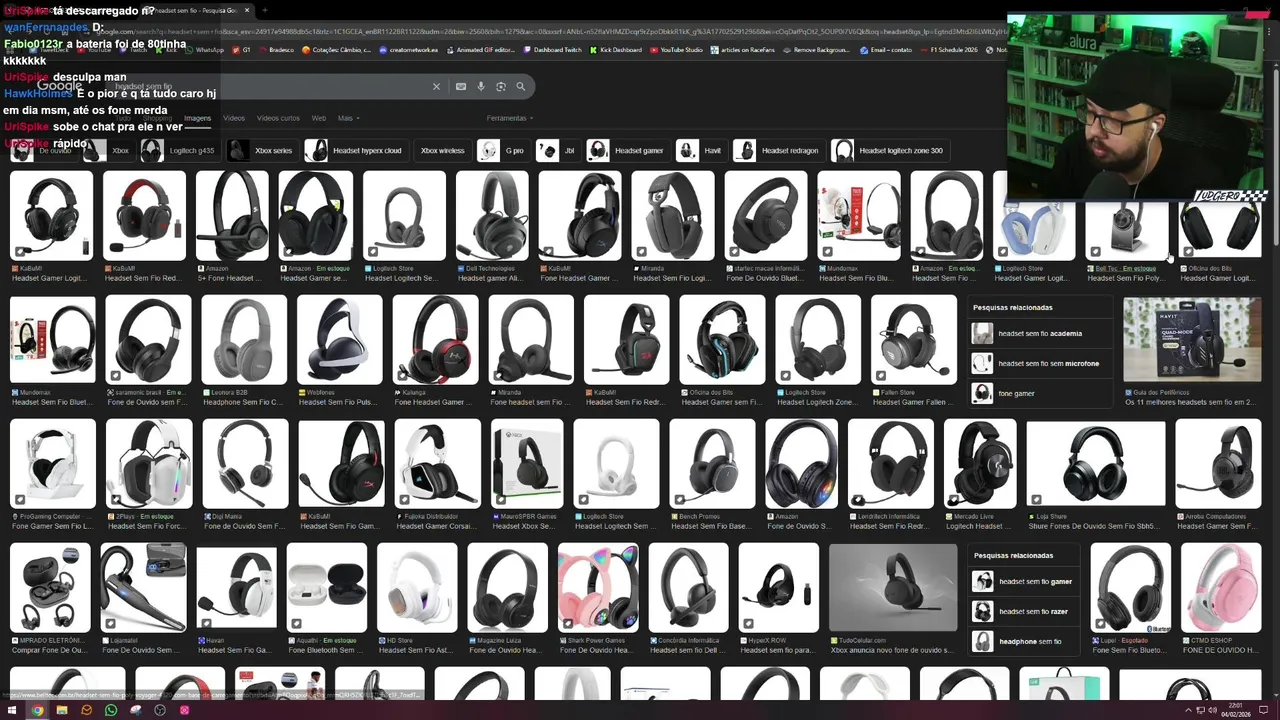This screenshot has height=720, width=1280.
Task: Expand the Mais dropdown in search tabs
Action: click(x=348, y=118)
